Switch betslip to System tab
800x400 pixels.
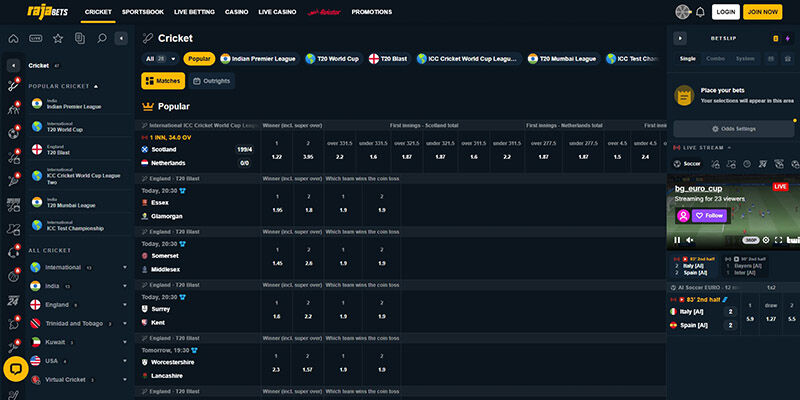(x=745, y=59)
